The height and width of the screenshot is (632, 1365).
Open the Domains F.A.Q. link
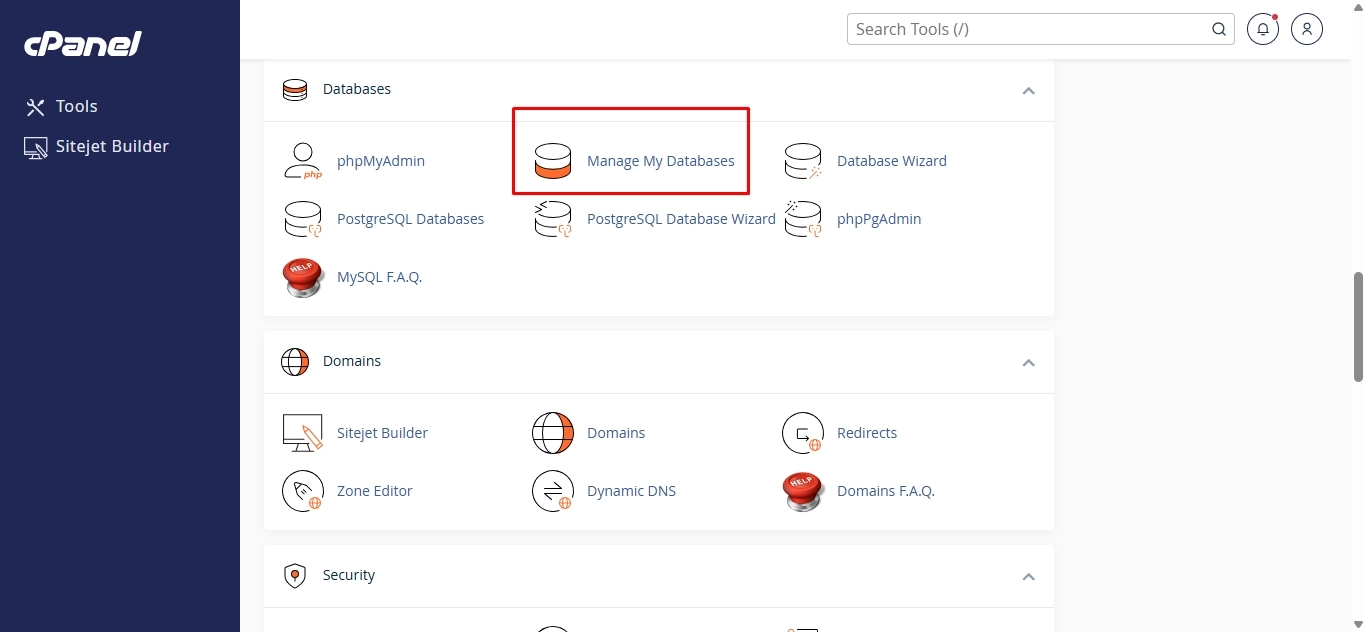click(x=886, y=491)
